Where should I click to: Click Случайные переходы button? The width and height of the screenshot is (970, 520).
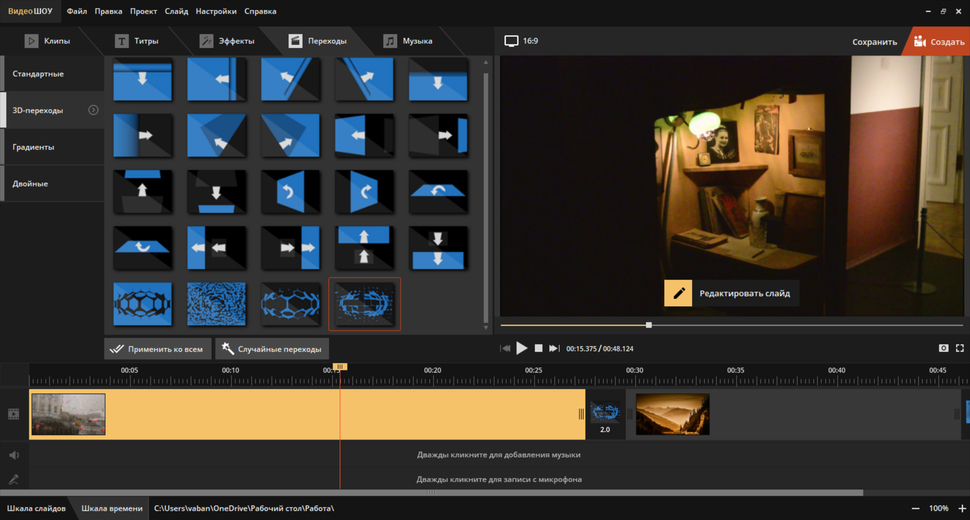point(272,349)
